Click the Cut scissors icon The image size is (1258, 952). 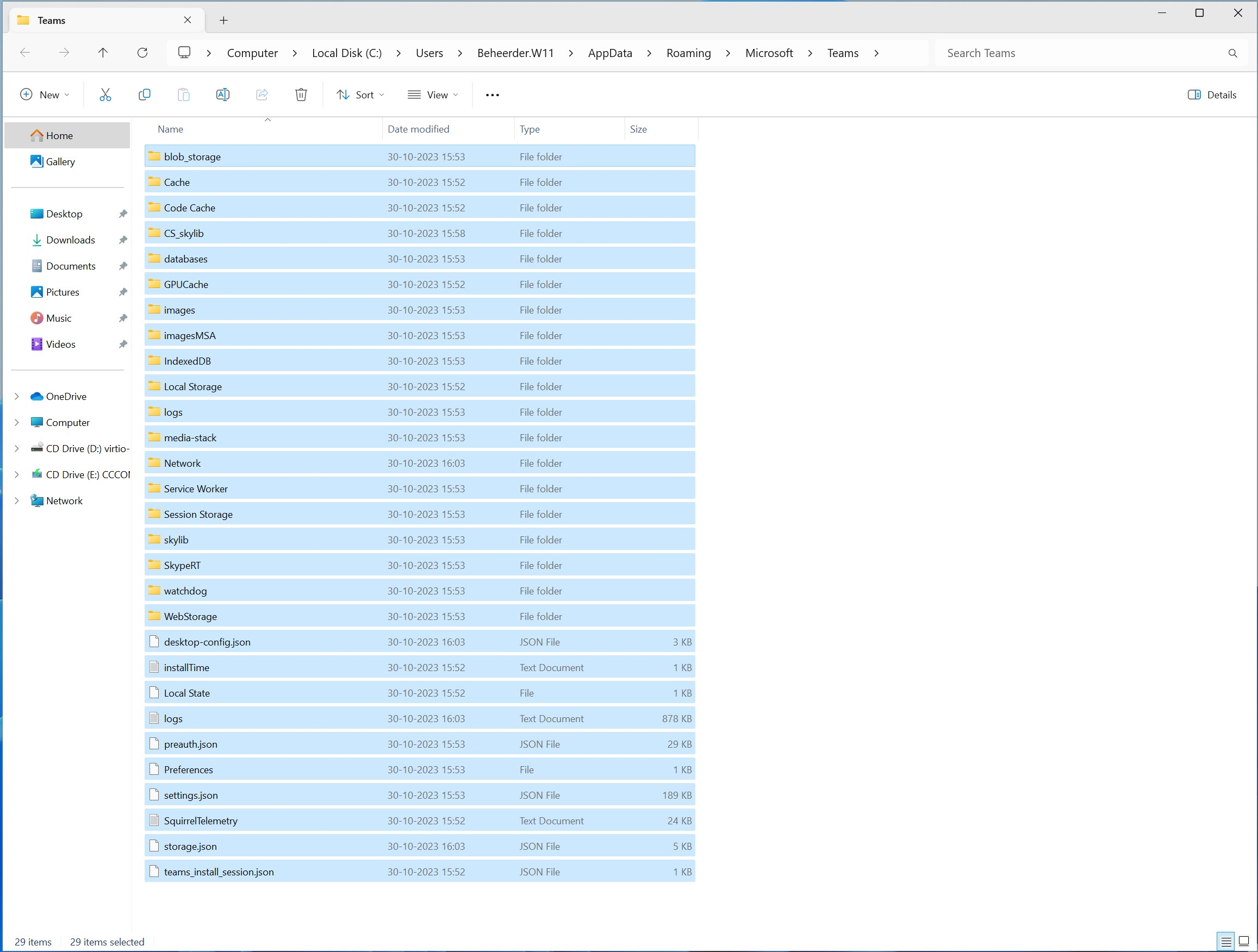click(x=105, y=95)
